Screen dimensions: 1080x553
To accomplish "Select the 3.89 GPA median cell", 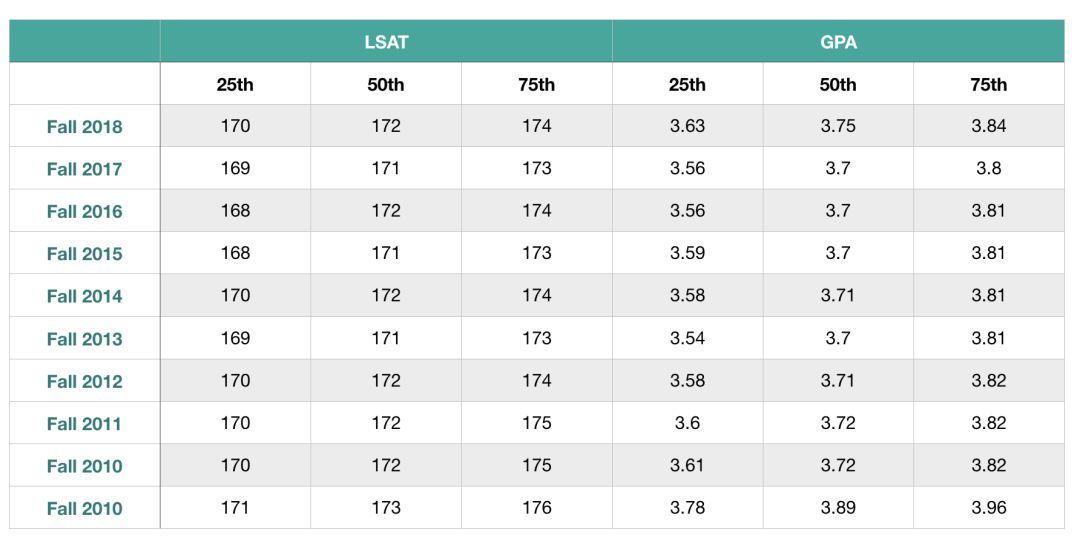I will pyautogui.click(x=838, y=508).
